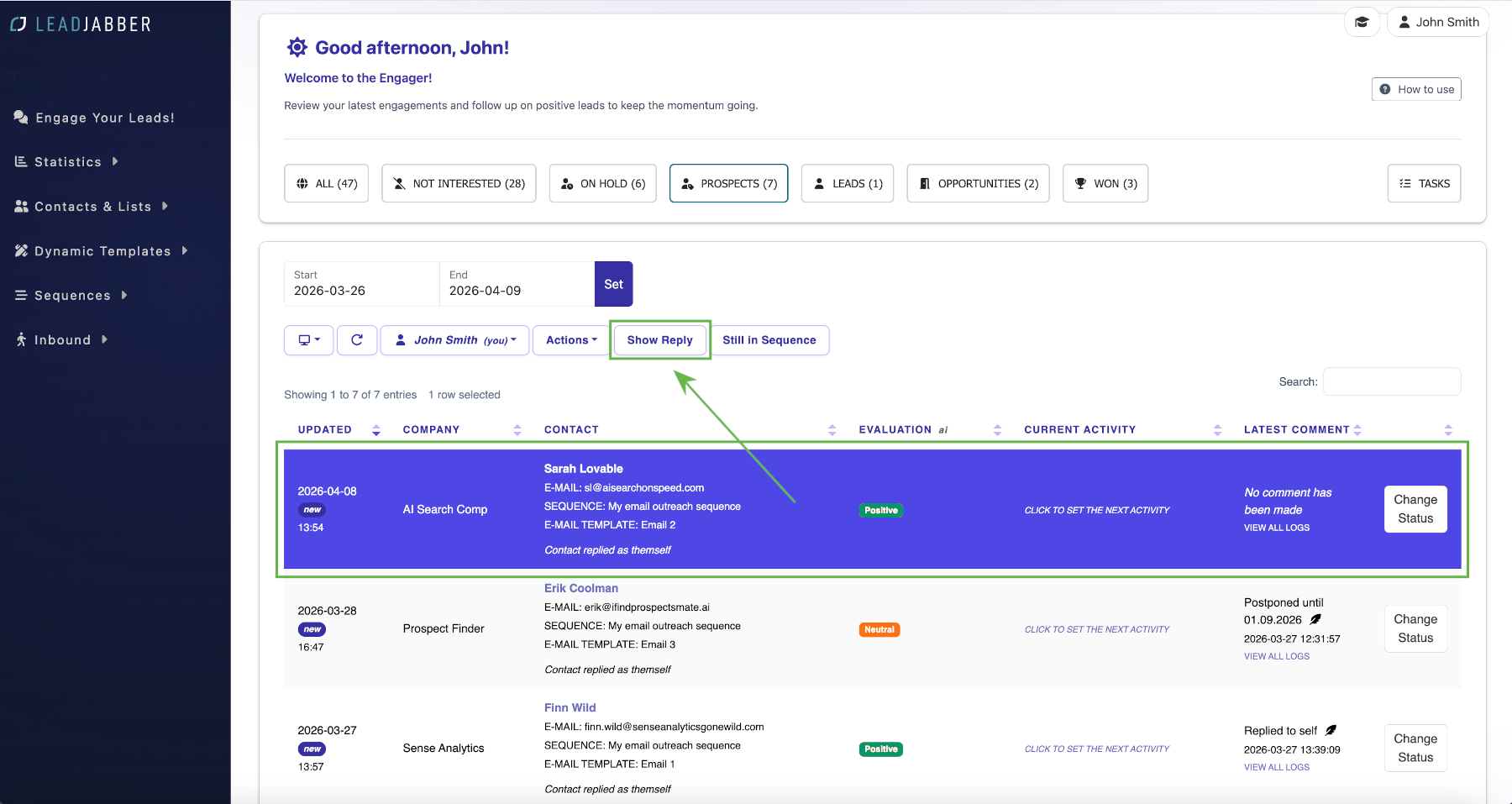Viewport: 1512px width, 804px height.
Task: Click the LeadJabber logo
Action: click(81, 24)
